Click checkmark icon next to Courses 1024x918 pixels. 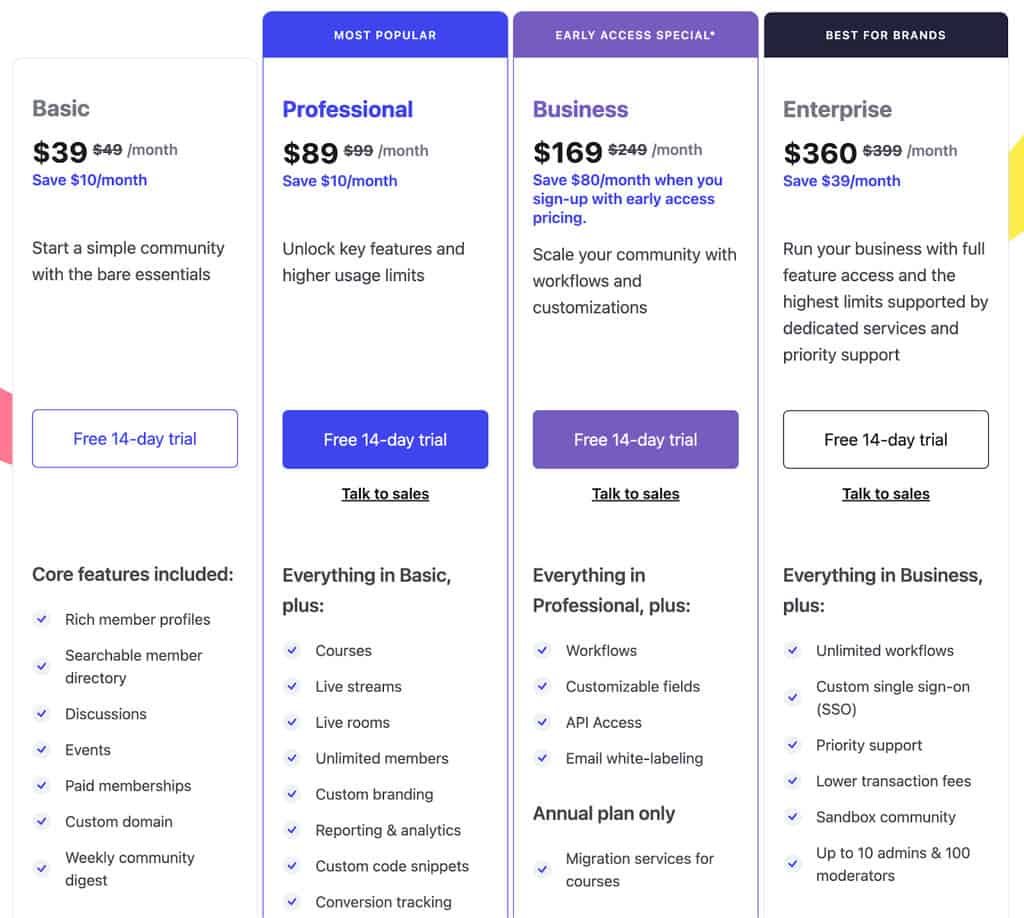coord(292,650)
